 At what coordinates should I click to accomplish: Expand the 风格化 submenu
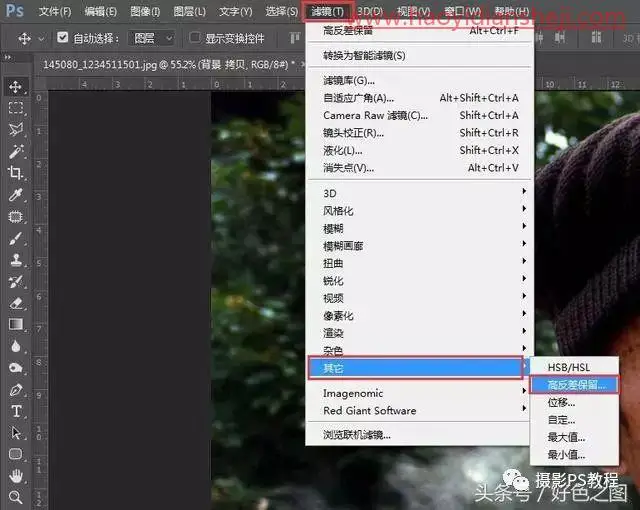pos(418,211)
